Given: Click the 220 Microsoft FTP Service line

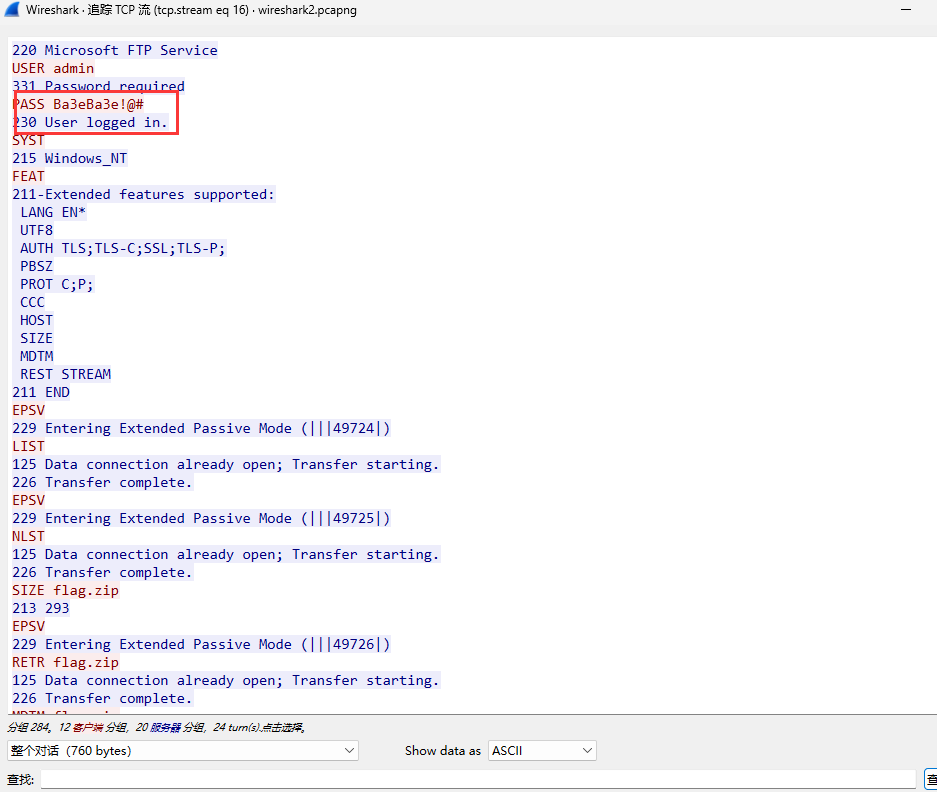Looking at the screenshot, I should point(114,50).
